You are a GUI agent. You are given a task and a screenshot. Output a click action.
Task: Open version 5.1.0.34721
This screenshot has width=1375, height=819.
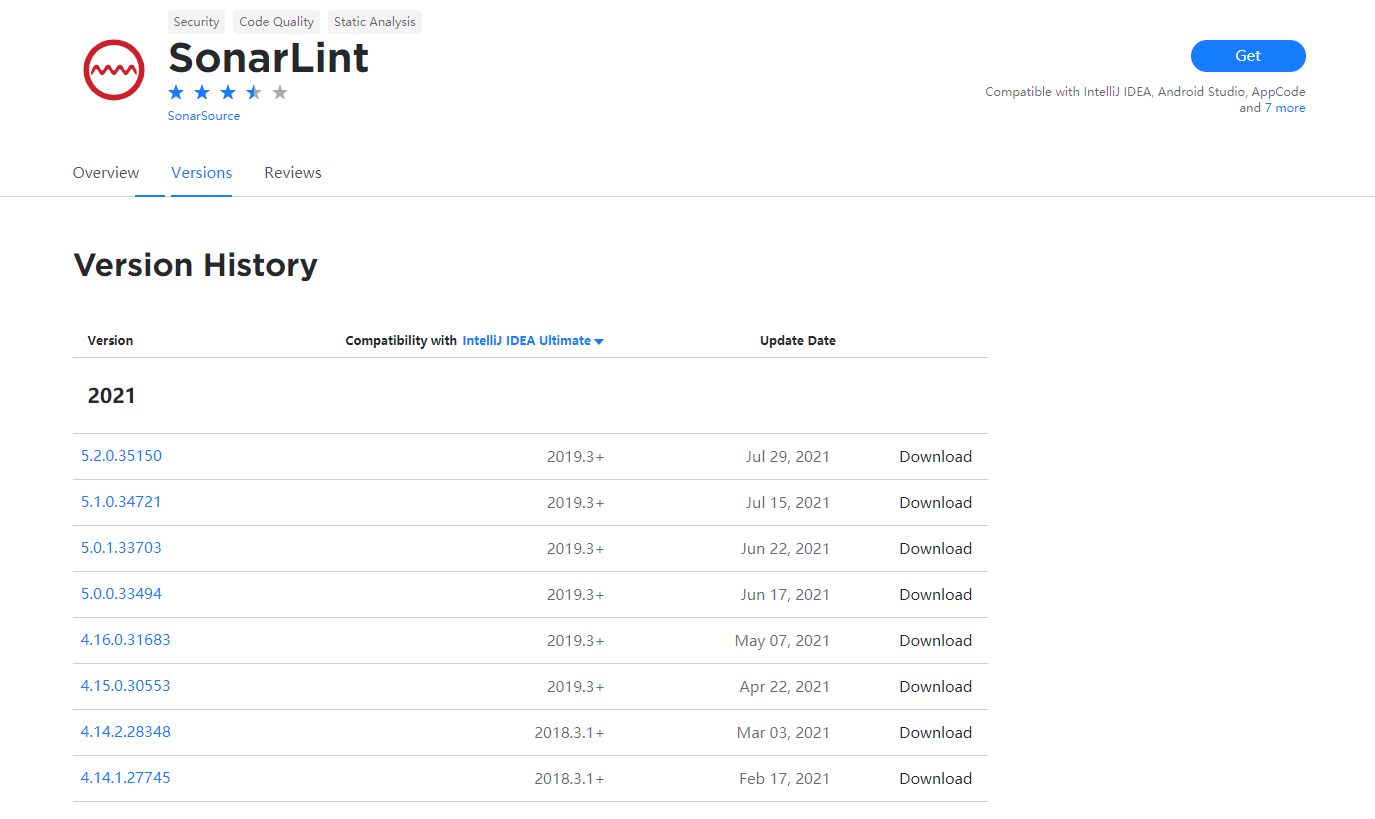pos(121,502)
